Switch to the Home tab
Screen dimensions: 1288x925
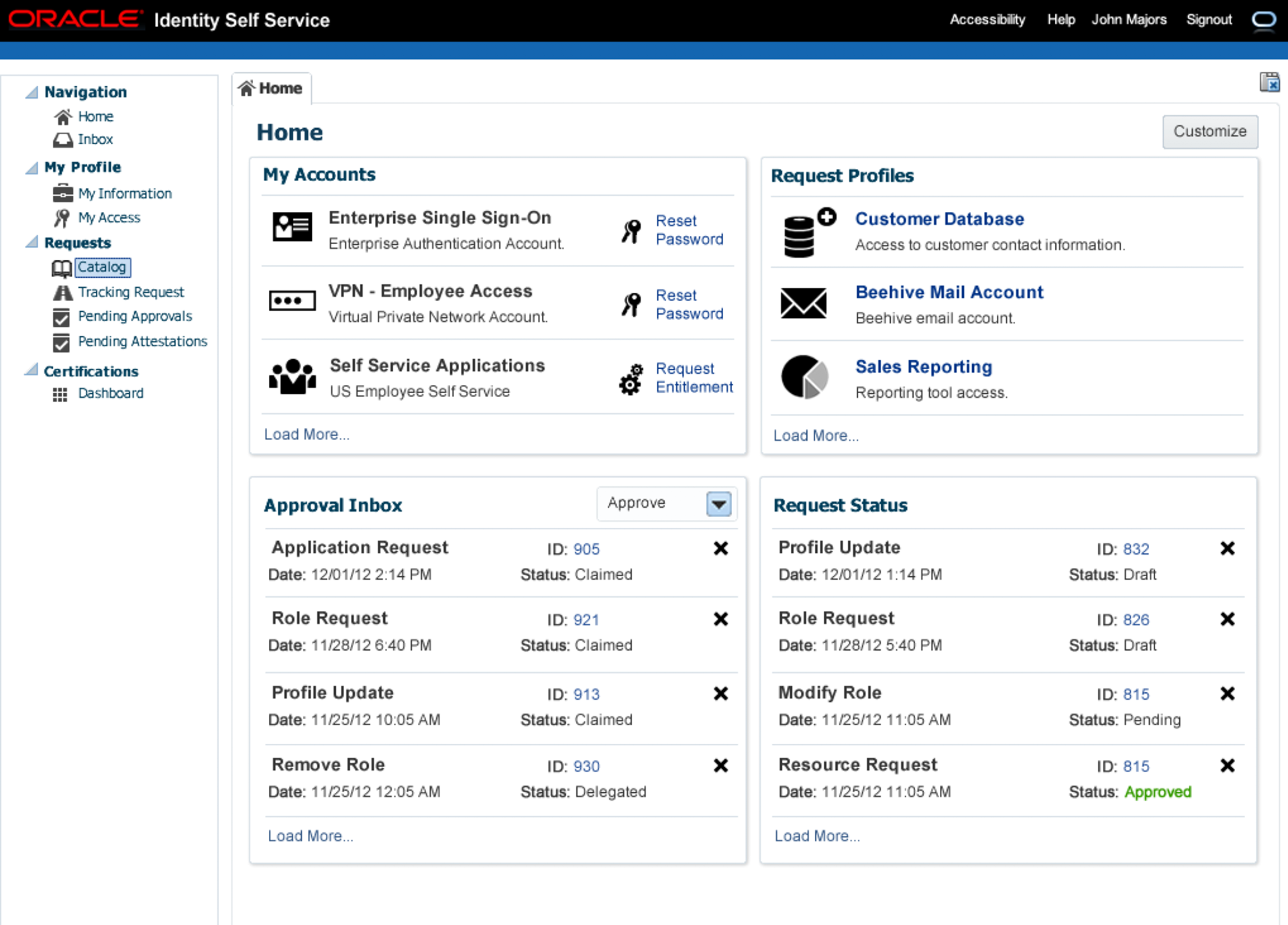coord(271,89)
